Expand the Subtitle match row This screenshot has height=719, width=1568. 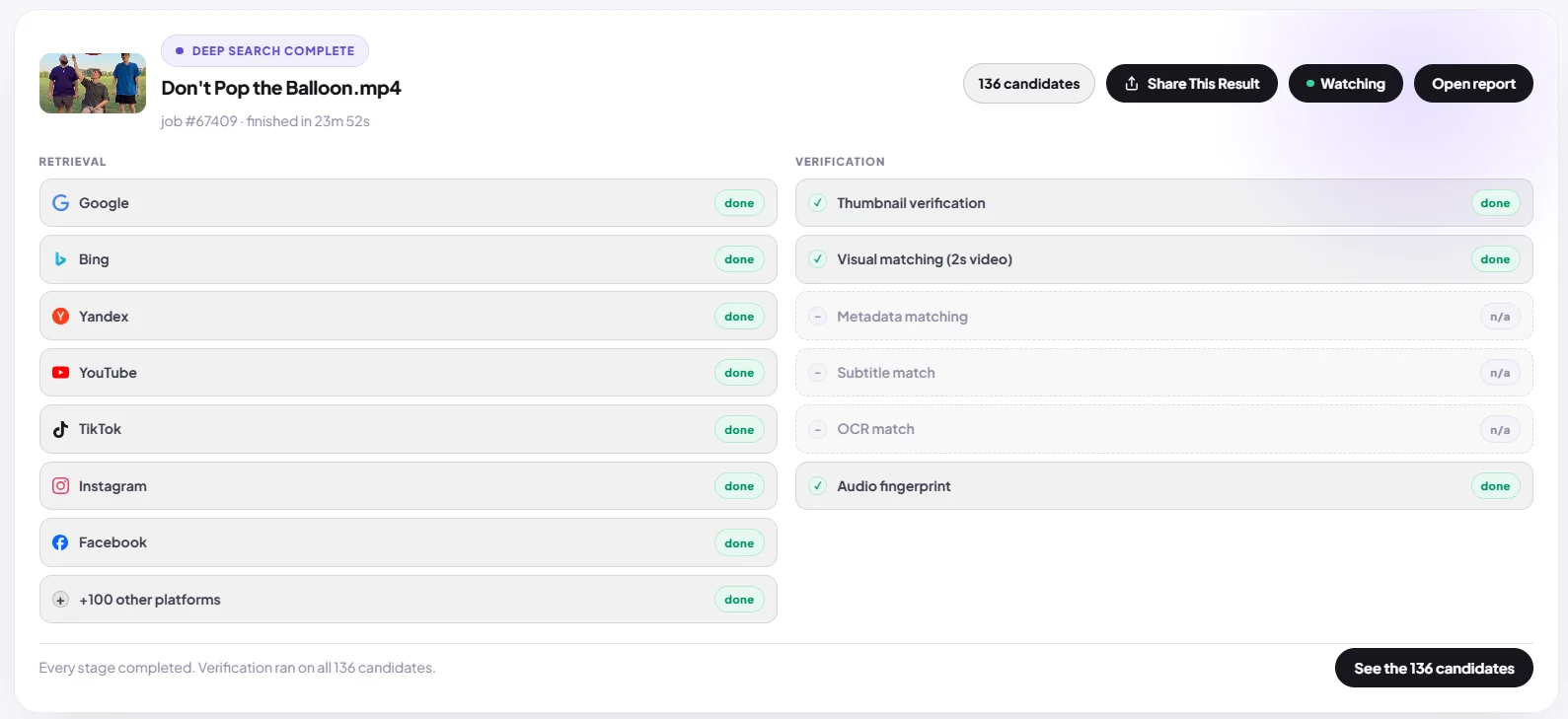pyautogui.click(x=1164, y=373)
